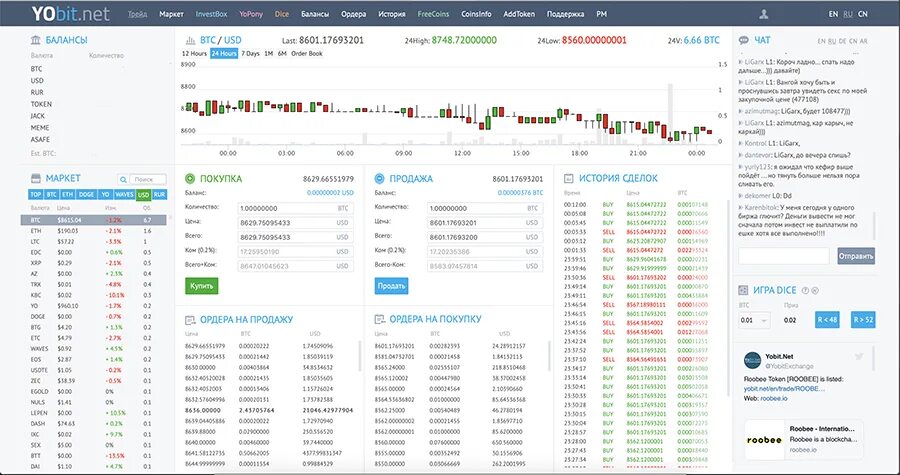
Task: Open Dice from the navigation bar
Action: (x=282, y=14)
